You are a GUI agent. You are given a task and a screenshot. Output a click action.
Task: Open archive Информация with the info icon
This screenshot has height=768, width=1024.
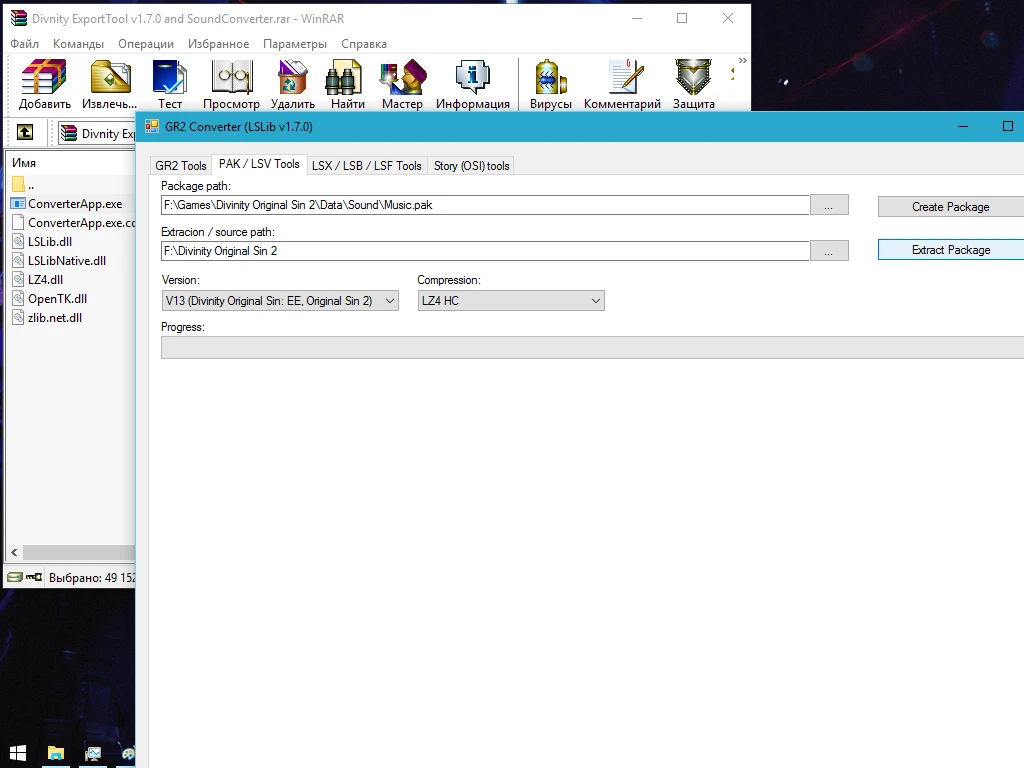point(473,82)
